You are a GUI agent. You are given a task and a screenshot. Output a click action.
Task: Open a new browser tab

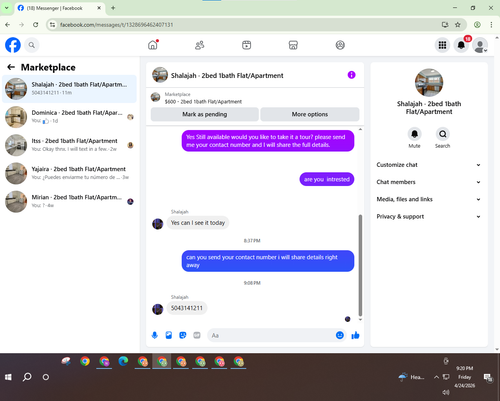(113, 8)
